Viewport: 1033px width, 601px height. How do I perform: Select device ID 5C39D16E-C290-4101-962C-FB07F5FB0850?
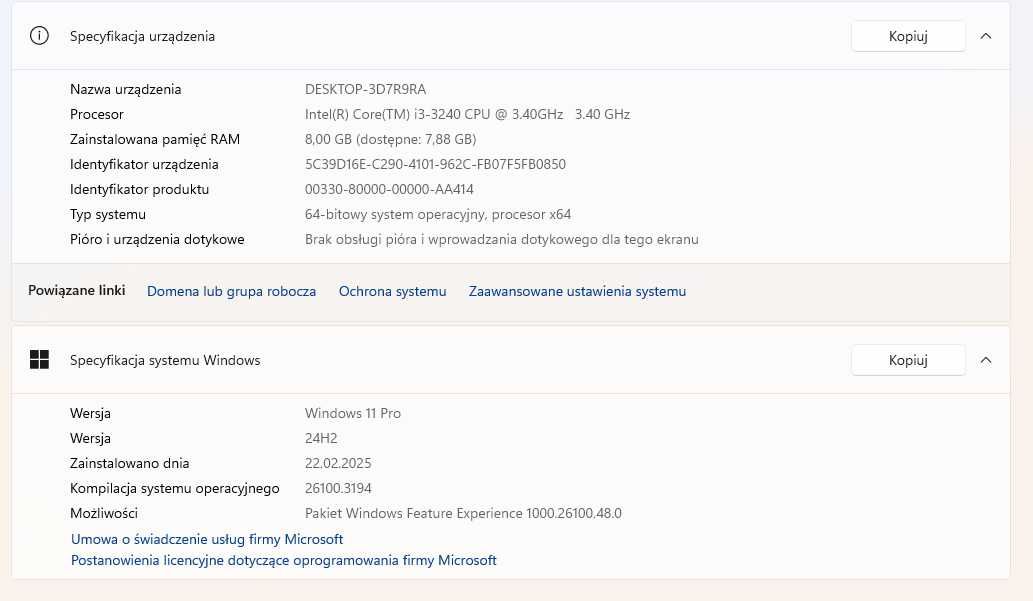(435, 164)
